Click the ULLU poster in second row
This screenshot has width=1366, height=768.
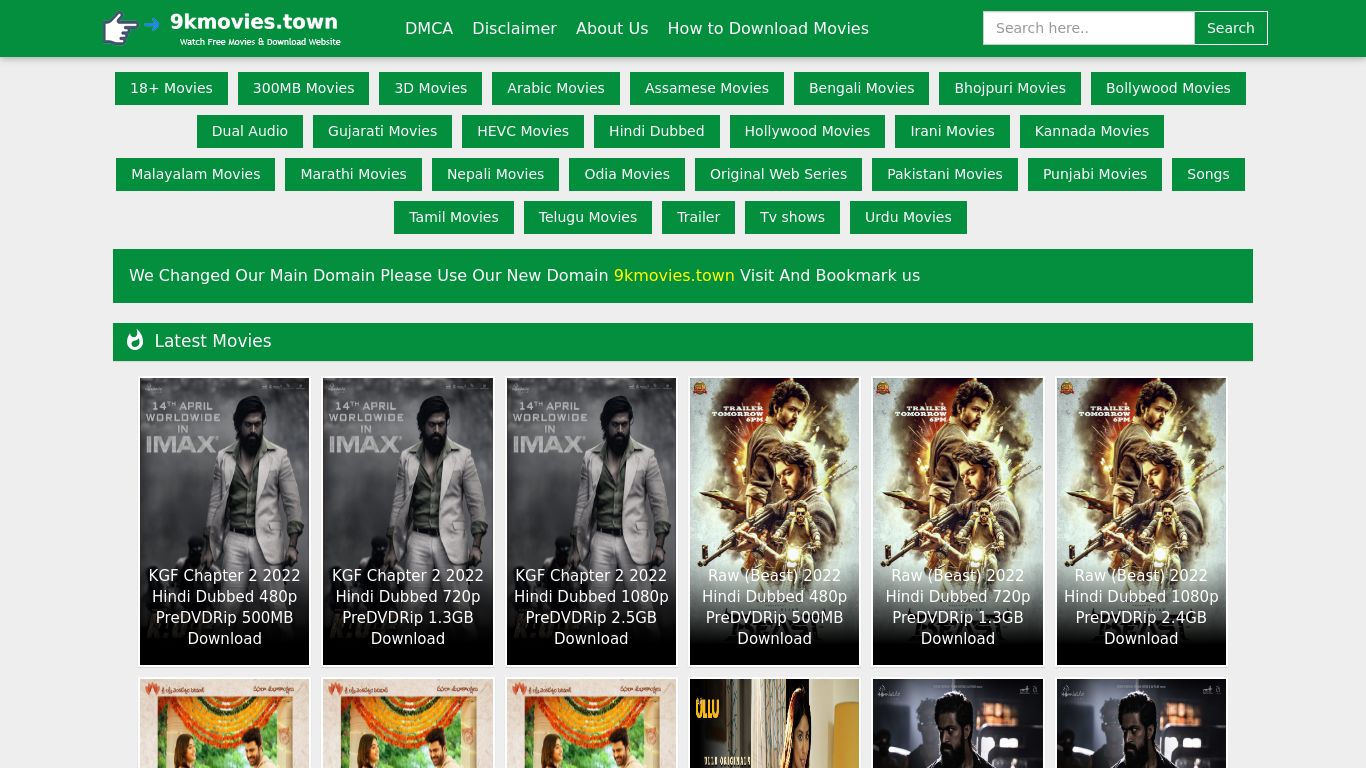point(774,724)
